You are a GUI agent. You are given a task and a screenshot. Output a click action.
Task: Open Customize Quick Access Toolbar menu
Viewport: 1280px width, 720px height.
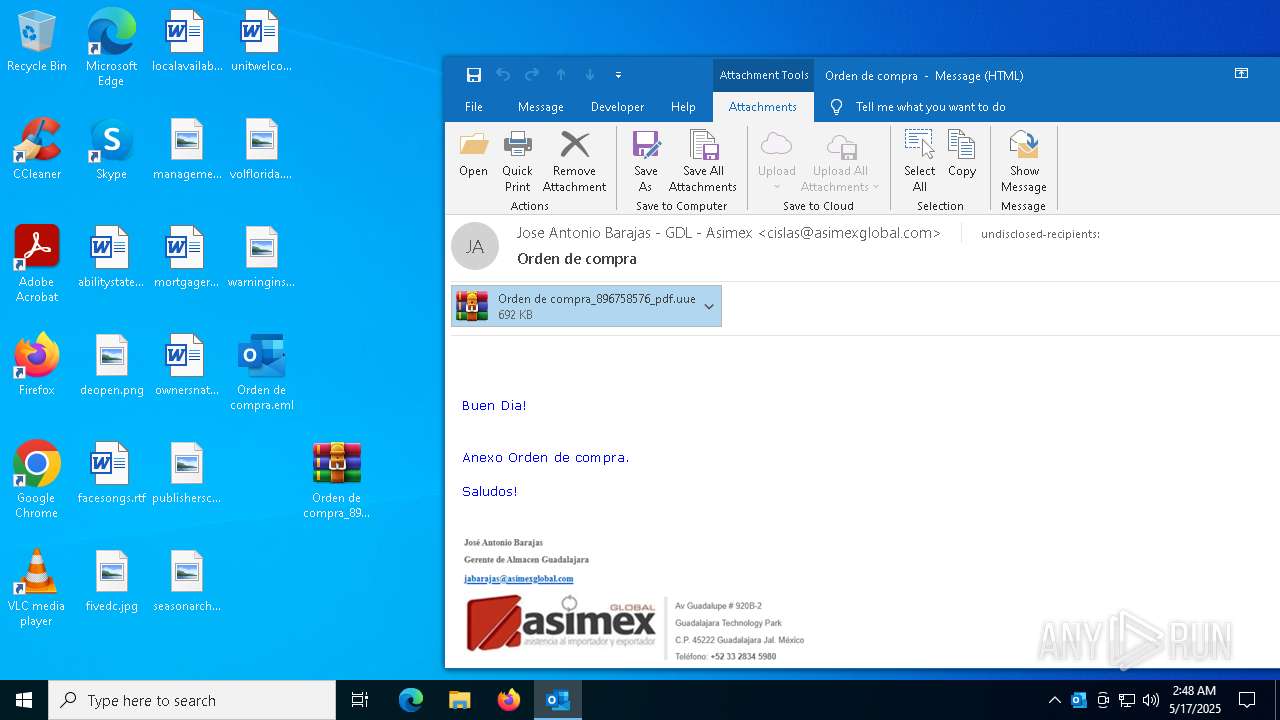pyautogui.click(x=618, y=75)
